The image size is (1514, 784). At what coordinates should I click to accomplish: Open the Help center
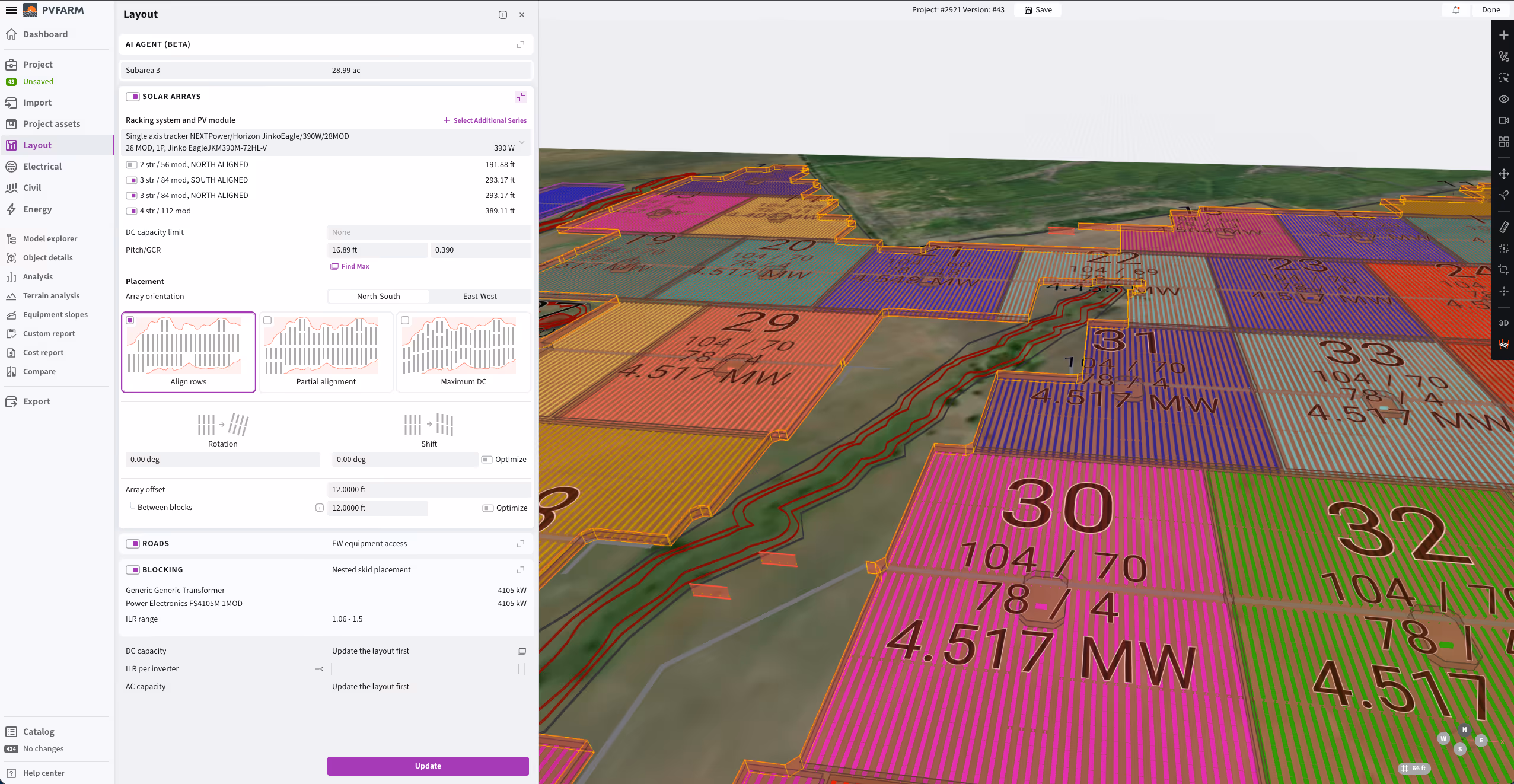pos(44,773)
